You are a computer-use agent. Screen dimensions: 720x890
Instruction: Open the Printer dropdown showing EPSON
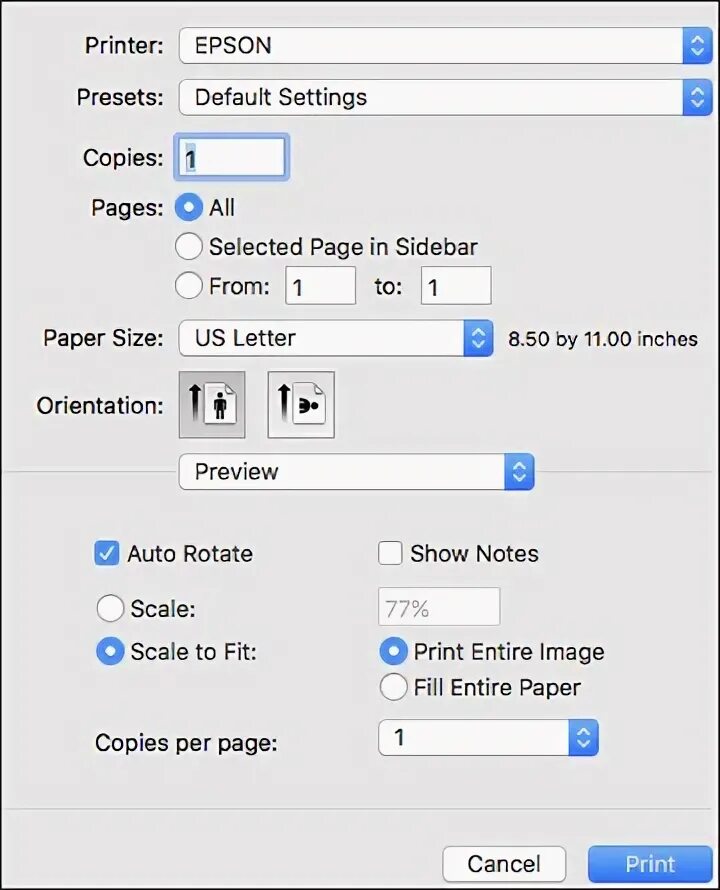tap(445, 46)
